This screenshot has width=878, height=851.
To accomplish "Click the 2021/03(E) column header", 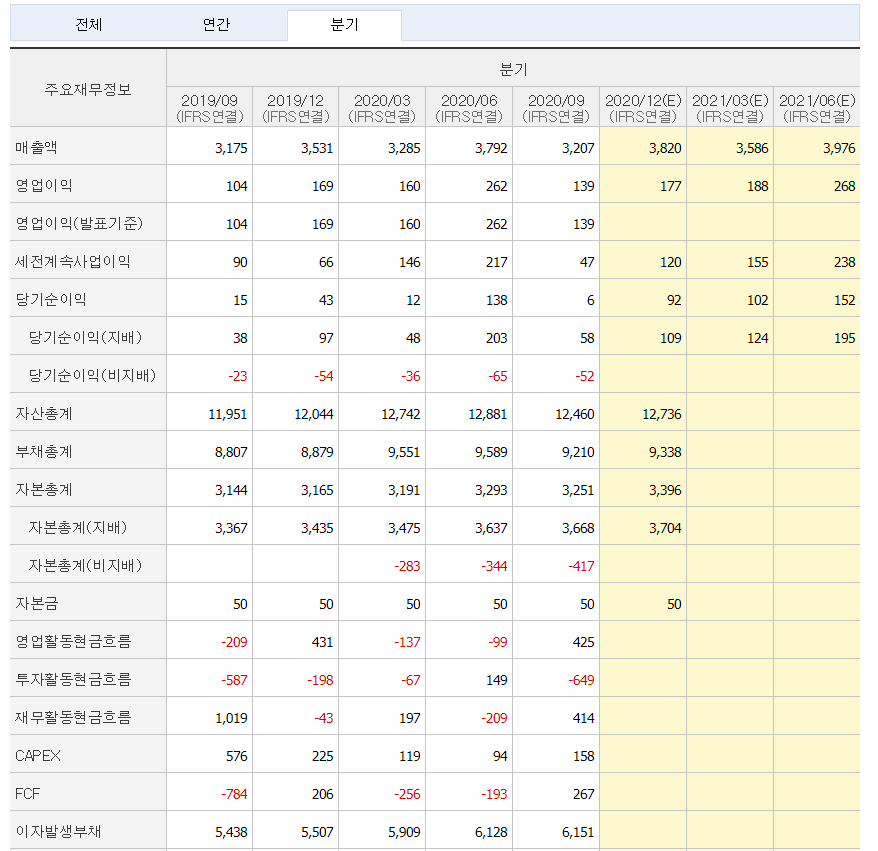I will pos(730,107).
